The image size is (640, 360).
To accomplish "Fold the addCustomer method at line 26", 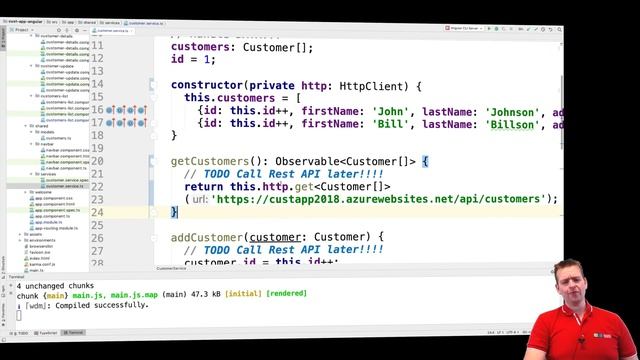I will (153, 238).
